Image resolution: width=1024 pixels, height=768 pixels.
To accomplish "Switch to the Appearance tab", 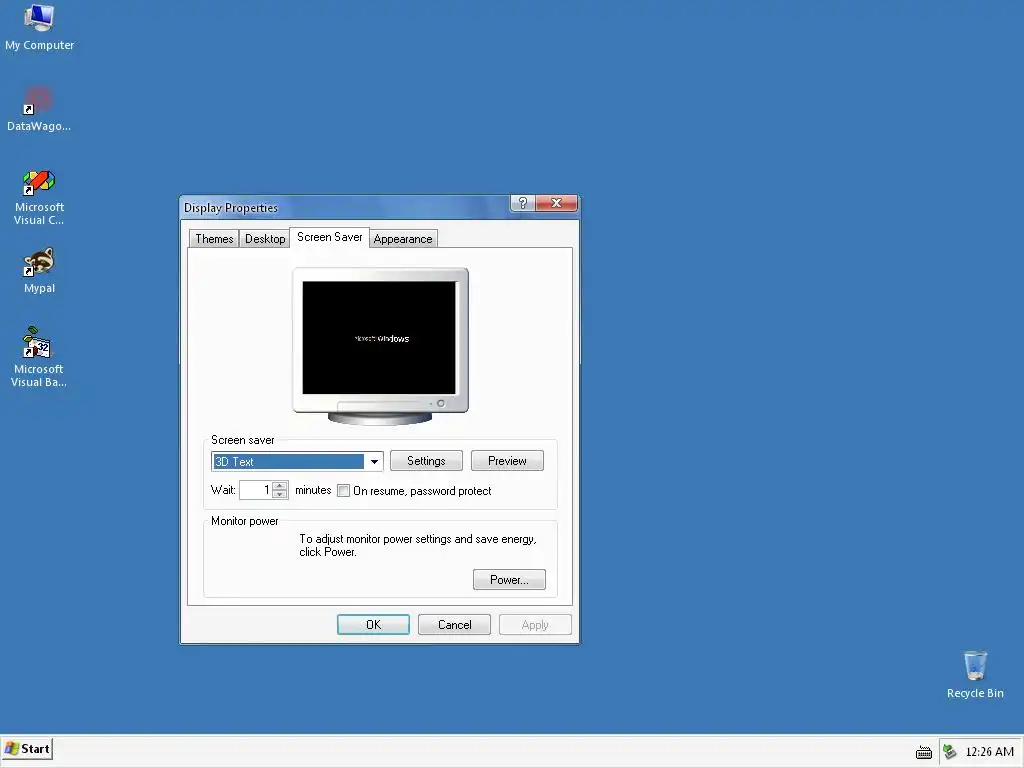I will (x=403, y=238).
